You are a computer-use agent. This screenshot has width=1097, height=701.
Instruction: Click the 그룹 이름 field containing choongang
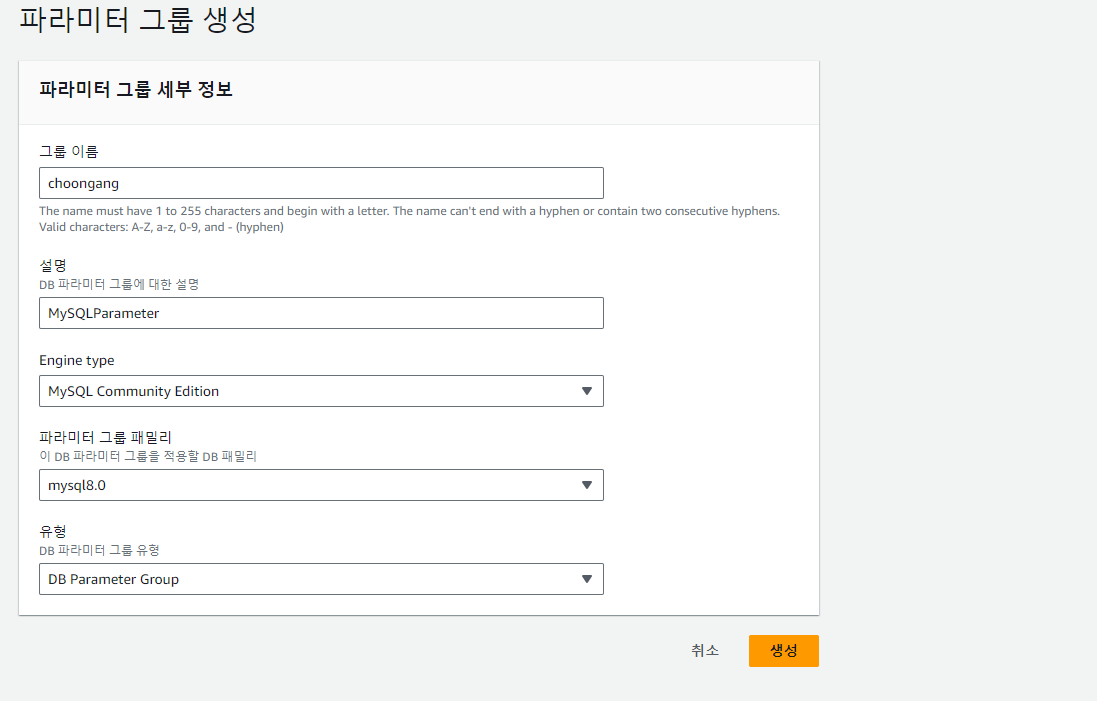pyautogui.click(x=321, y=183)
